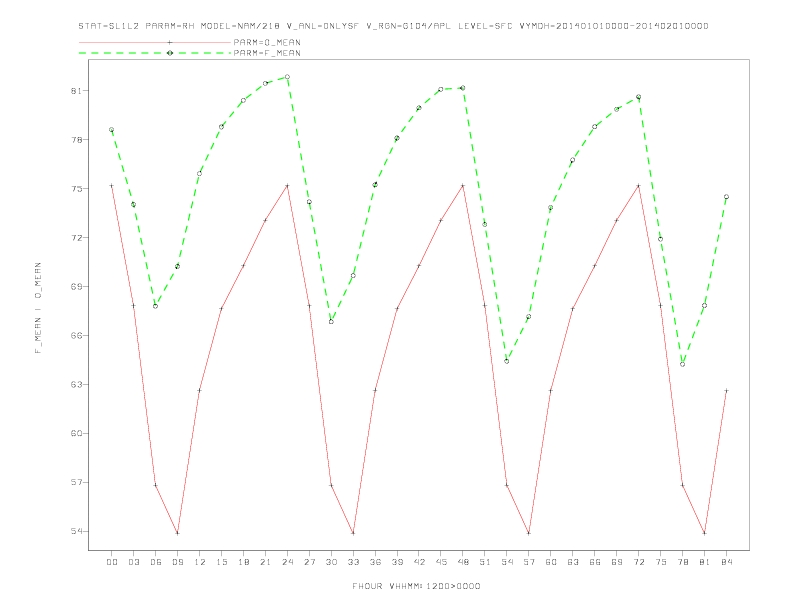Click the vertical axis title F_MEAN | O_MEAN

[x=38, y=308]
